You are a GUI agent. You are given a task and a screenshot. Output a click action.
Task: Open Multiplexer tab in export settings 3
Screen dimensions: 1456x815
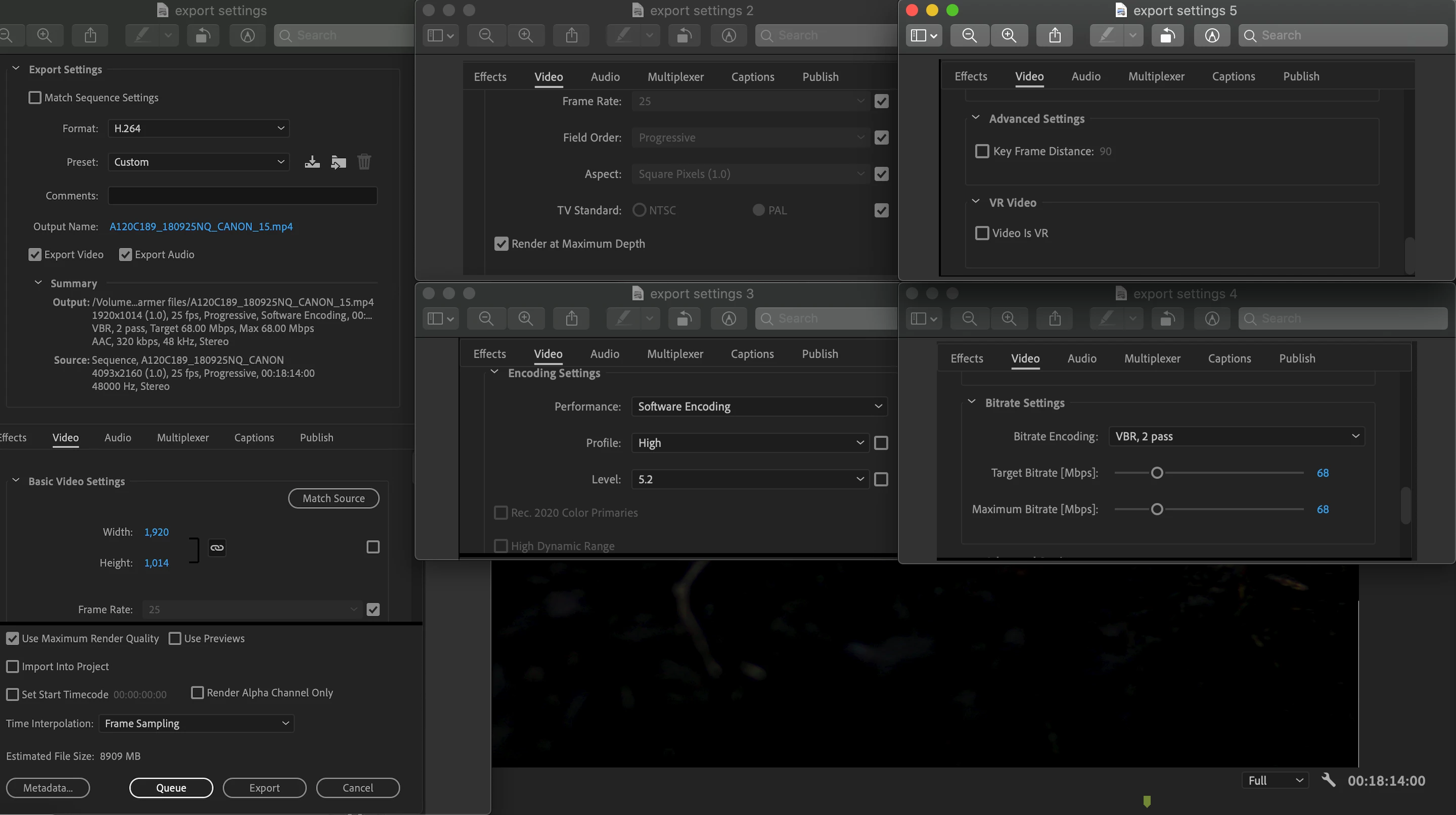point(675,354)
